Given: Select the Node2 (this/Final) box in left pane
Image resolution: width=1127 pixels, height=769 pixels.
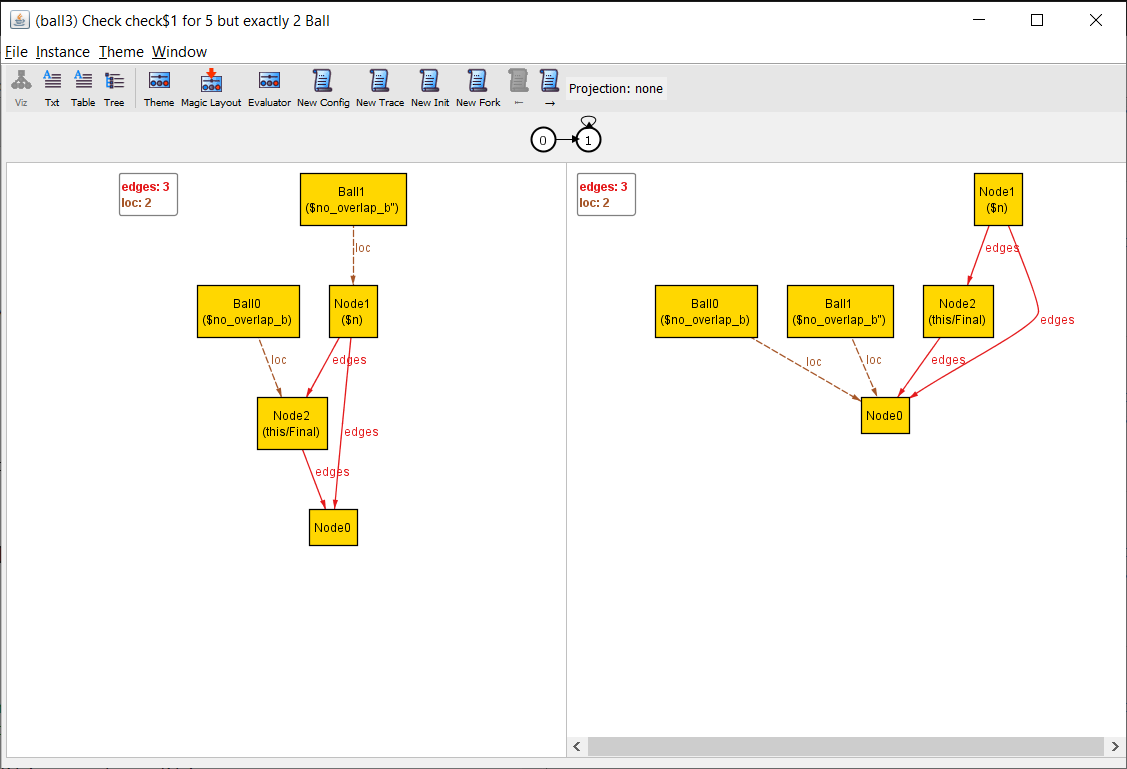Looking at the screenshot, I should pos(292,423).
